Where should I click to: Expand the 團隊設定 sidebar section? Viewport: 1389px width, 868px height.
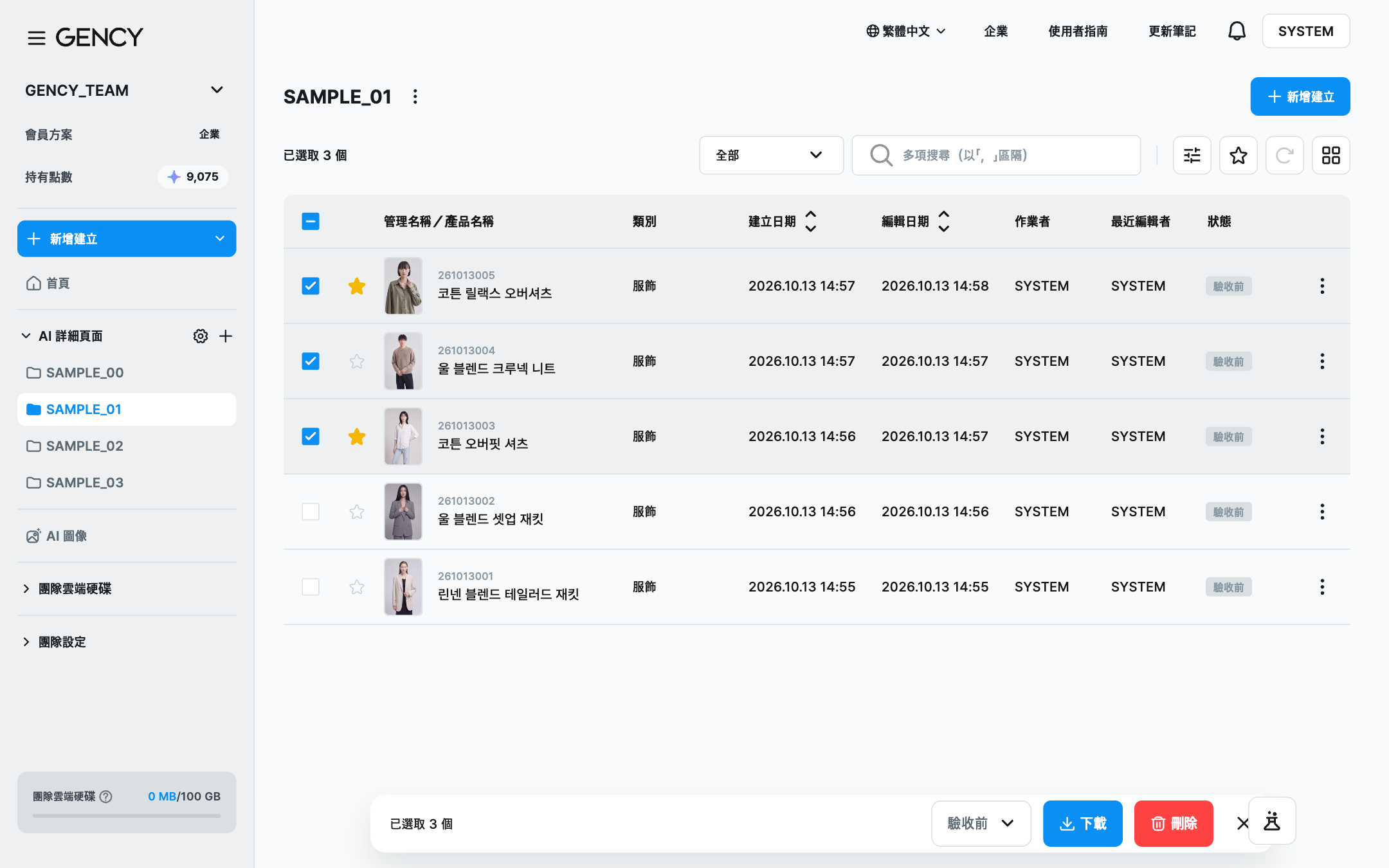[x=26, y=642]
